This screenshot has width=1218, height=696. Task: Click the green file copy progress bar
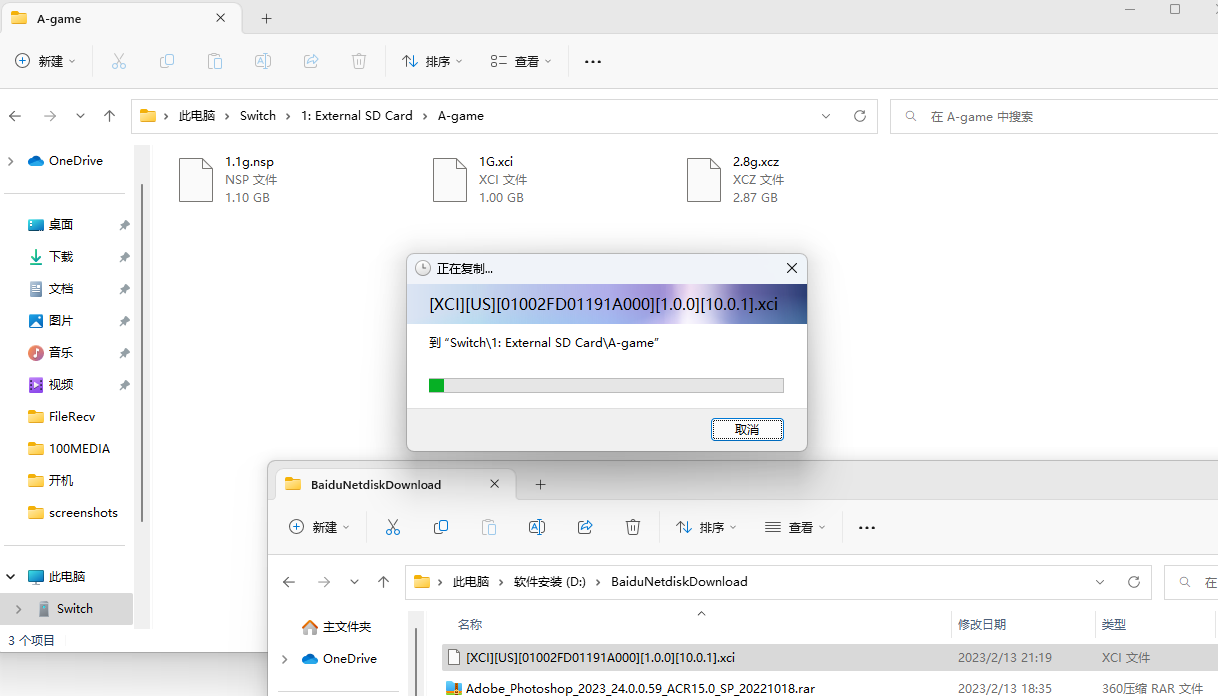[x=606, y=385]
